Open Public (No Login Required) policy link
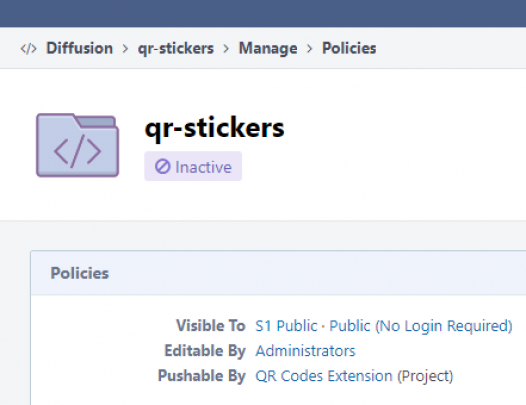 click(x=421, y=326)
